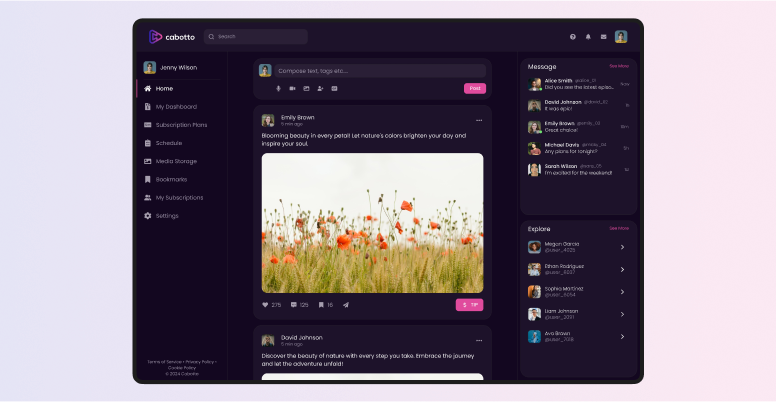Open the notifications bell

pos(588,37)
